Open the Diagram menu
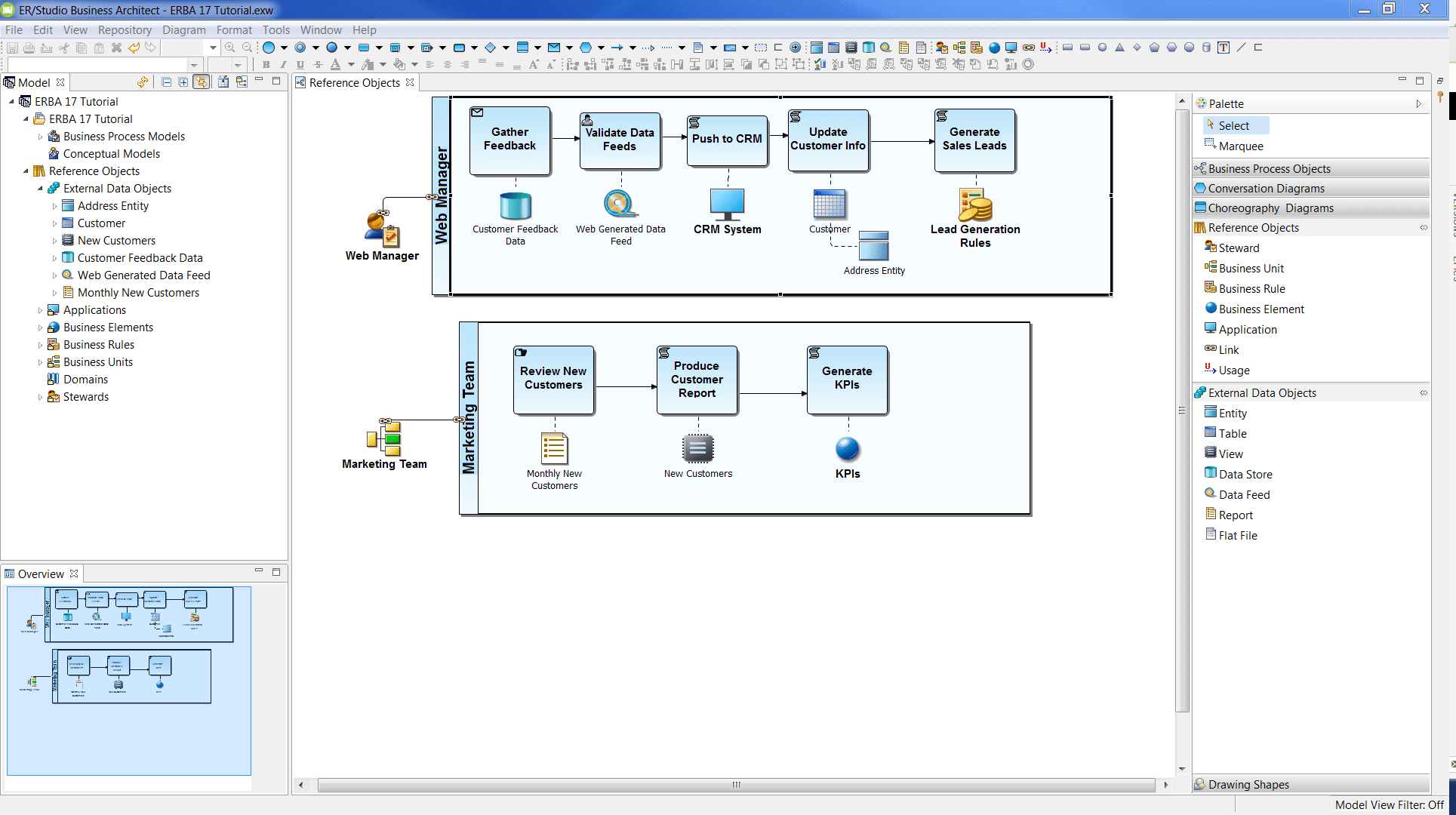The width and height of the screenshot is (1456, 815). click(x=183, y=30)
